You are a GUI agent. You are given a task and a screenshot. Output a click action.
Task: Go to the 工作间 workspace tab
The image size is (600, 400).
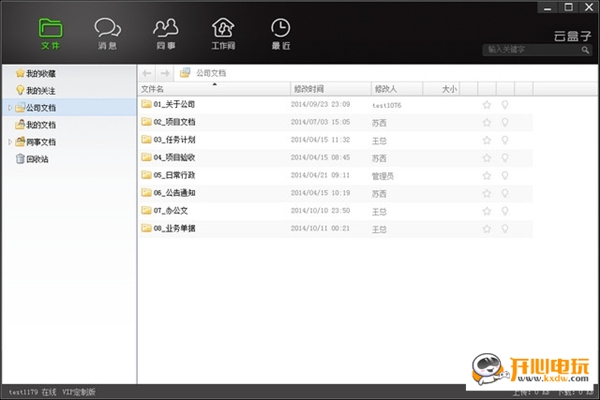223,34
